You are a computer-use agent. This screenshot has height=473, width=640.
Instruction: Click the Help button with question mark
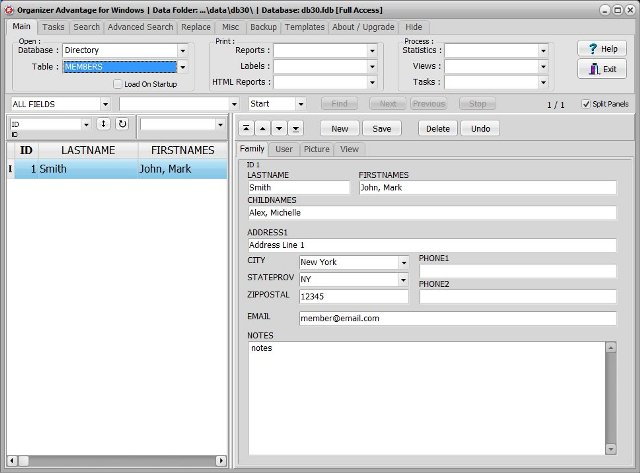click(x=602, y=49)
